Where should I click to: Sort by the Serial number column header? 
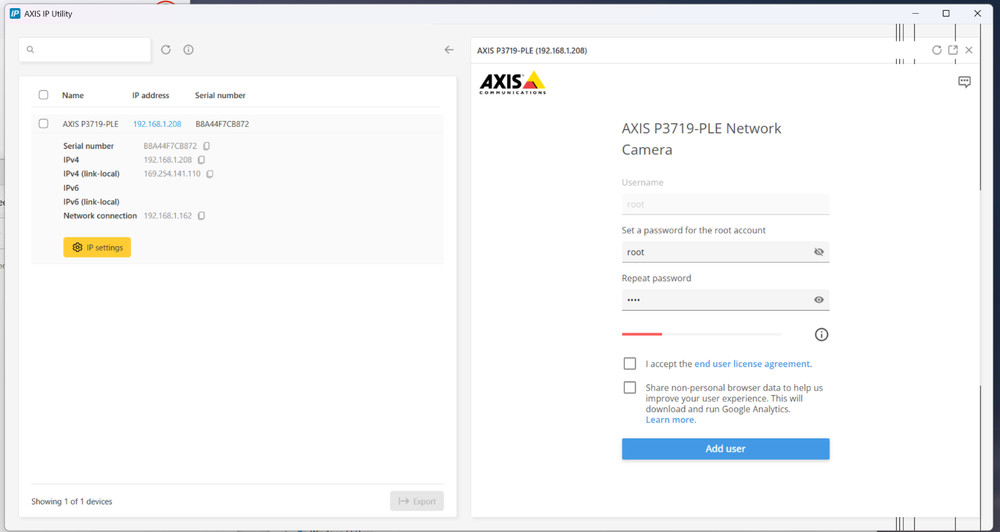pos(220,95)
